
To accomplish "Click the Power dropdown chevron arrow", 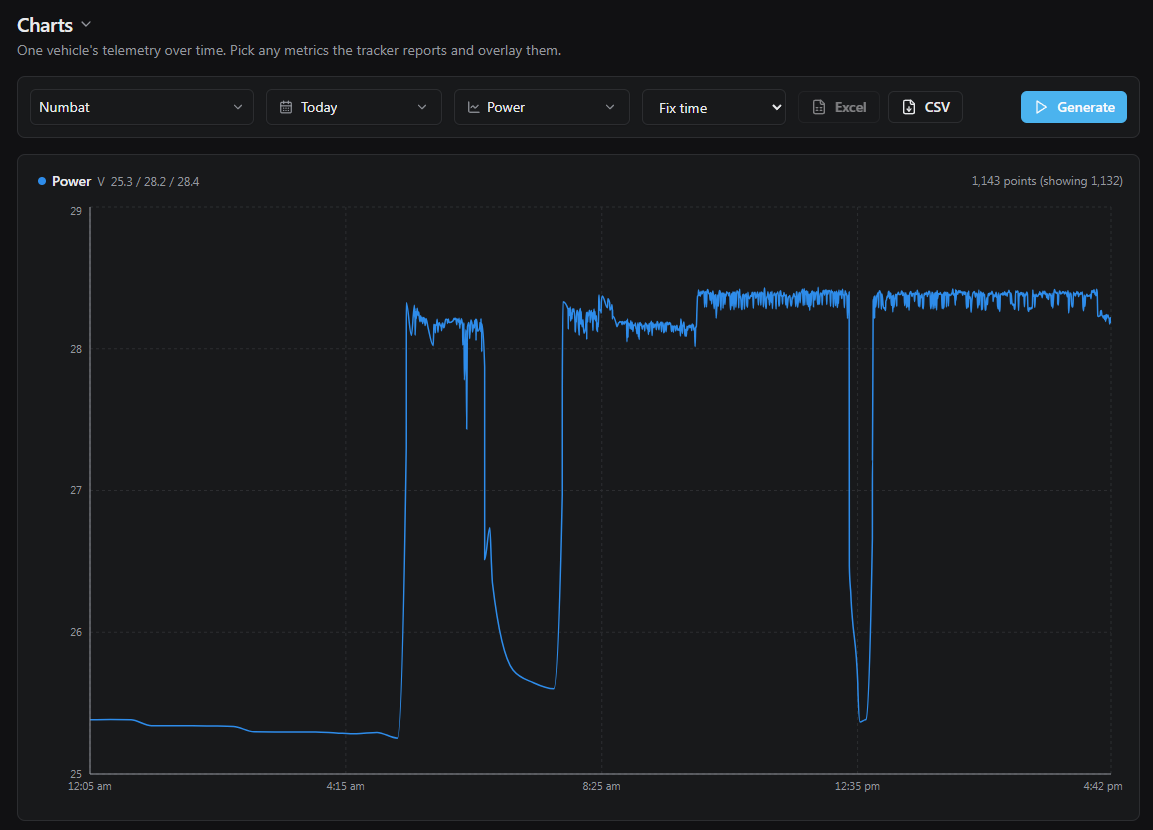I will [610, 107].
